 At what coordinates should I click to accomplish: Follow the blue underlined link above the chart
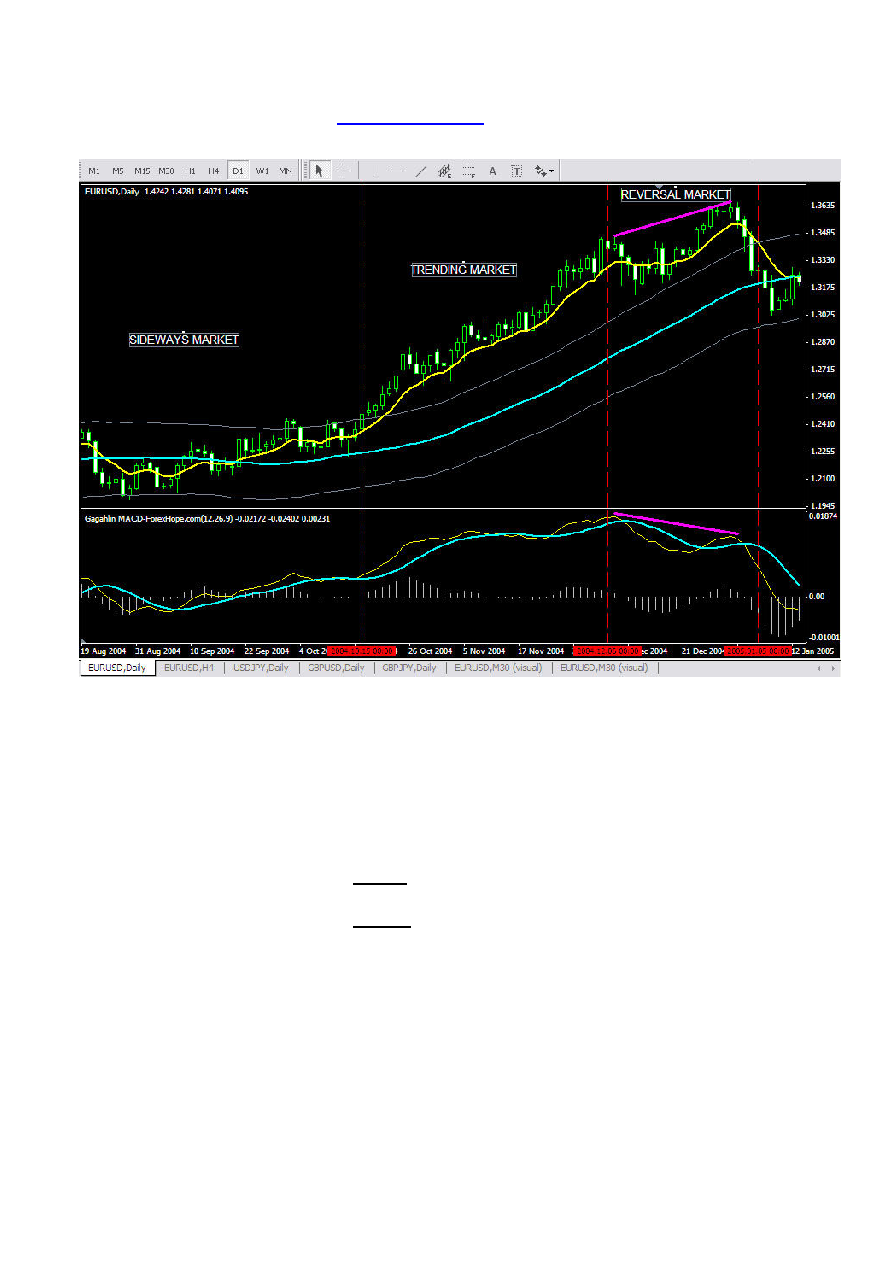tap(410, 122)
